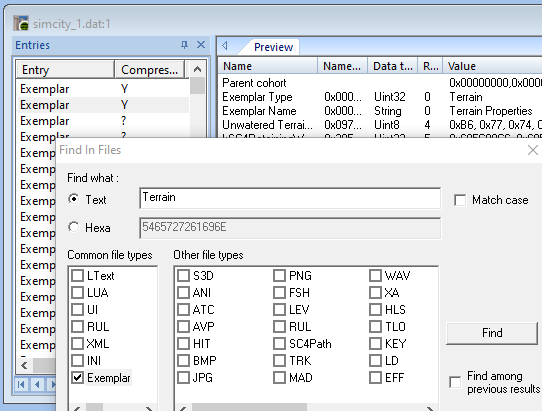Check the PNG file type
The image size is (542, 411).
pos(279,275)
